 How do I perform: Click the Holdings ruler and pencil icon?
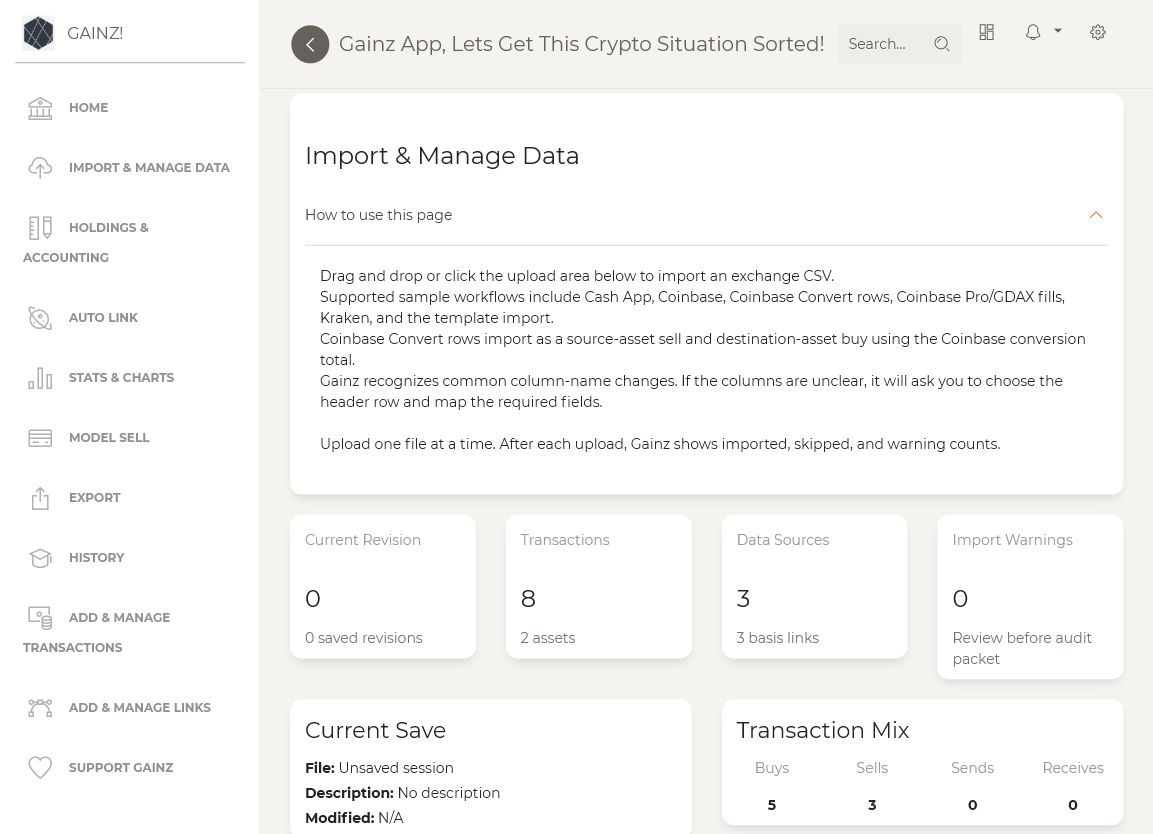[x=40, y=228]
